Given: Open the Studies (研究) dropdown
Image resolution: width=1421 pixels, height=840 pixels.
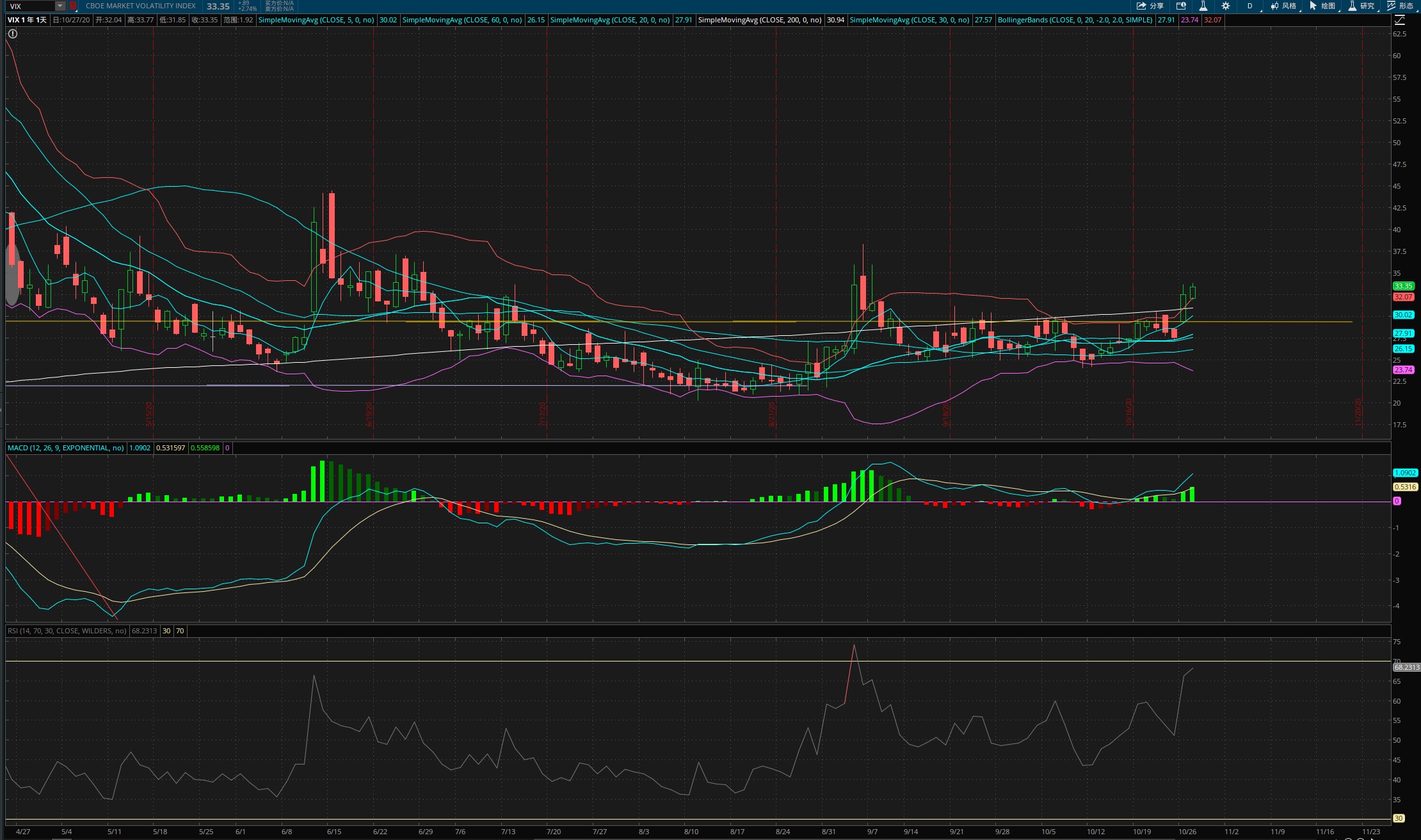Looking at the screenshot, I should [x=1361, y=6].
